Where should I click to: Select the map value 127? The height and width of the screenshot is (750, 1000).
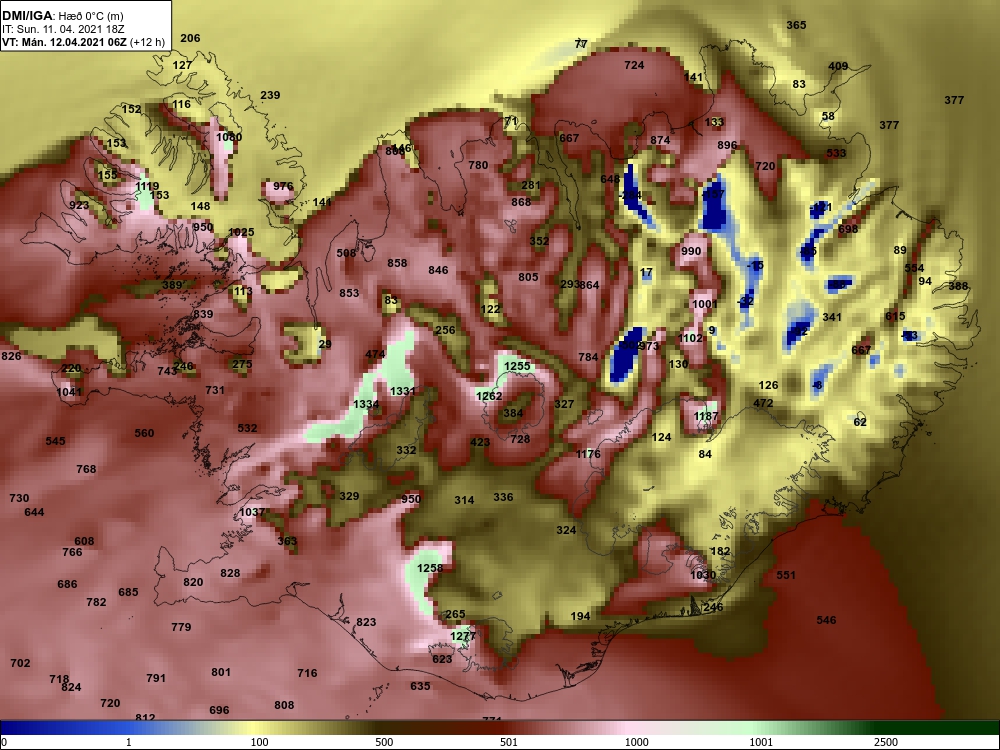point(182,66)
